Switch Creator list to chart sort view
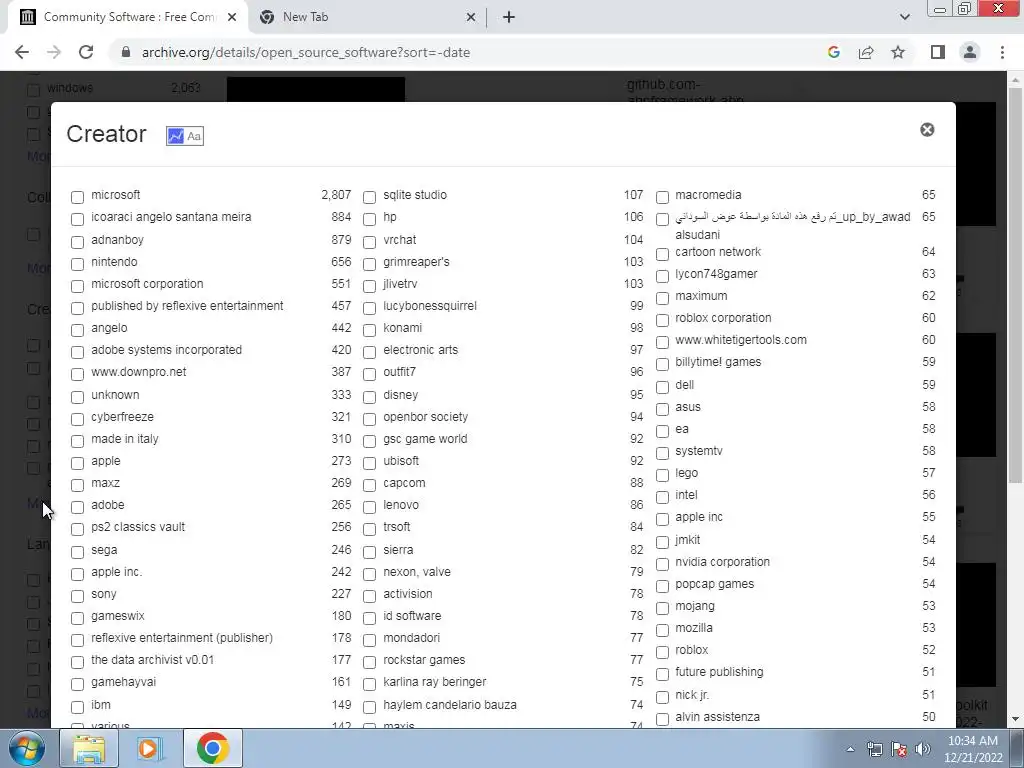Screen dimensions: 1024x768 pyautogui.click(x=176, y=136)
